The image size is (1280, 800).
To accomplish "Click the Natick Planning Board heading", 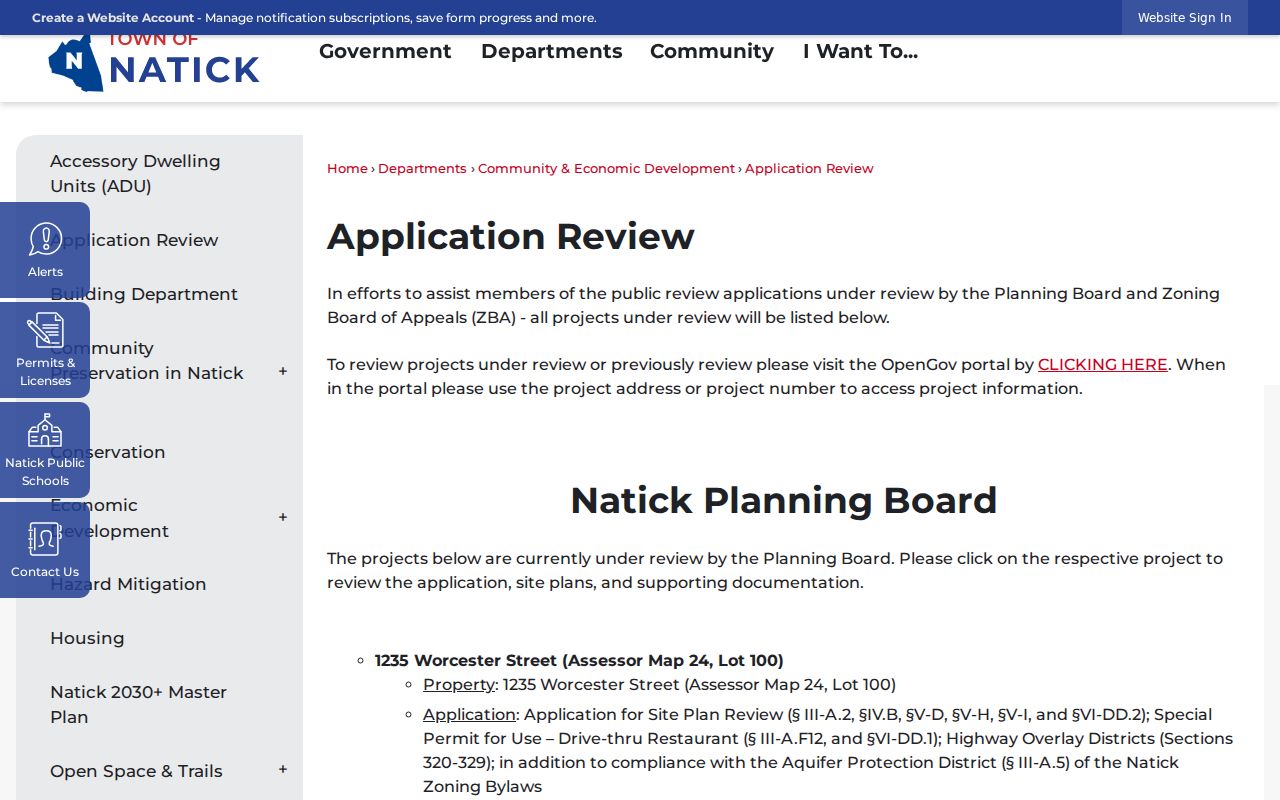I will click(x=783, y=500).
